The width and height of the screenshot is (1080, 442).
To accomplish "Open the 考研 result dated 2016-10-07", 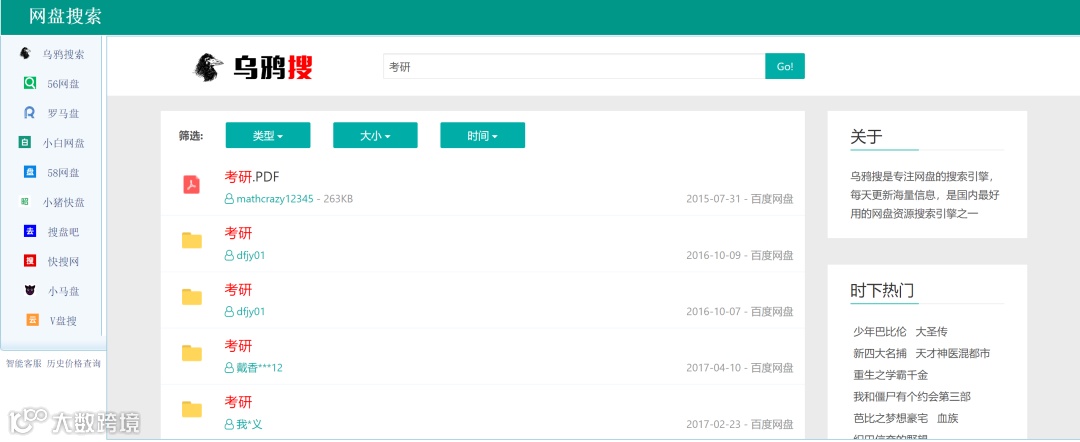I will (x=238, y=290).
